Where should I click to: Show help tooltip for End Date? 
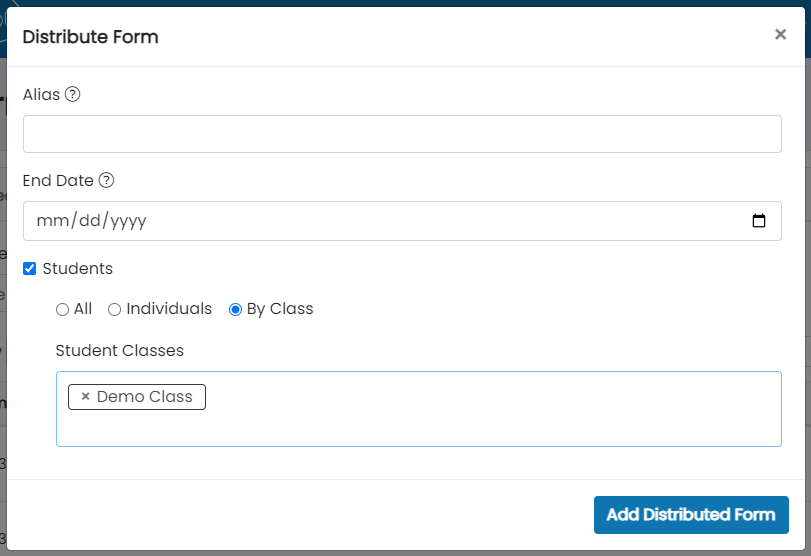click(x=106, y=181)
